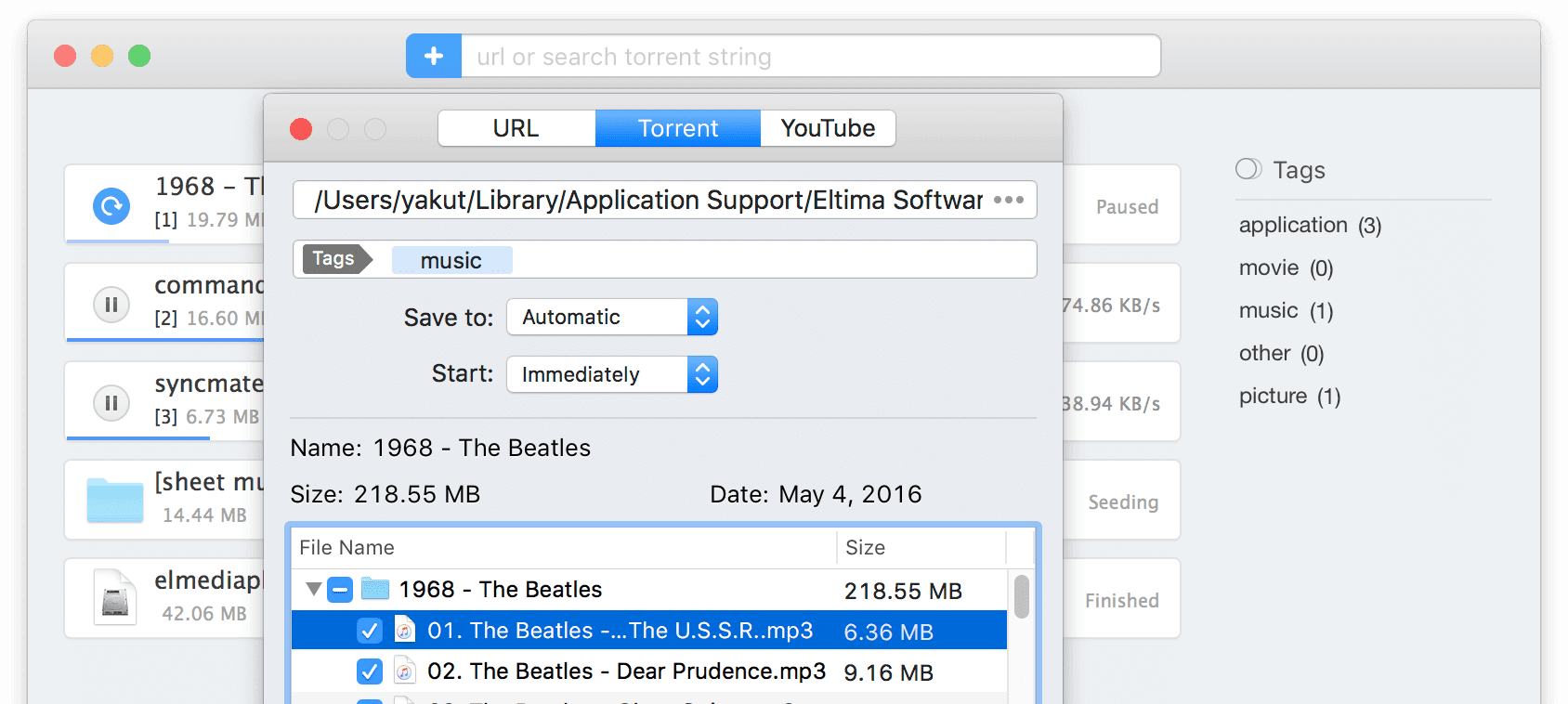This screenshot has height=704, width=1568.
Task: Toggle the Tags switch in the sidebar
Action: [1248, 169]
